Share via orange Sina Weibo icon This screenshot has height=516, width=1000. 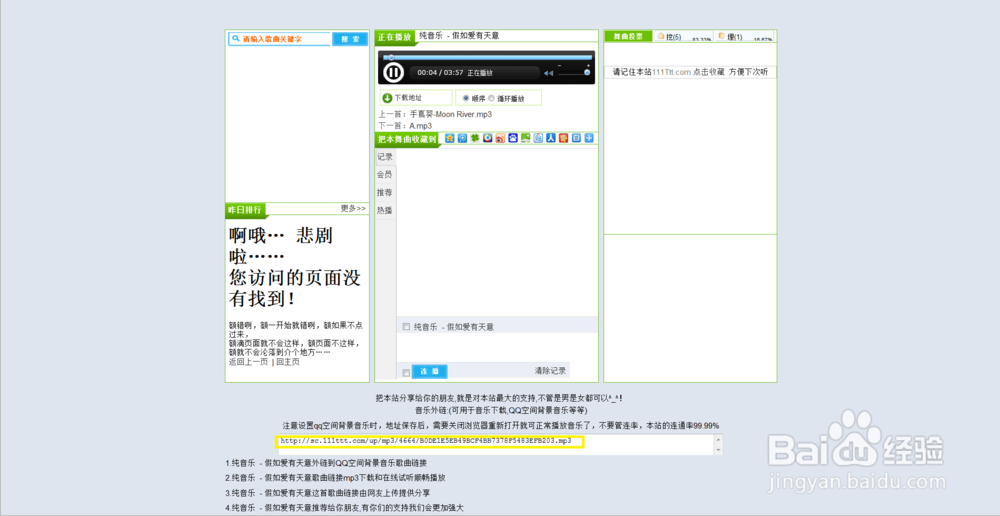tap(501, 138)
